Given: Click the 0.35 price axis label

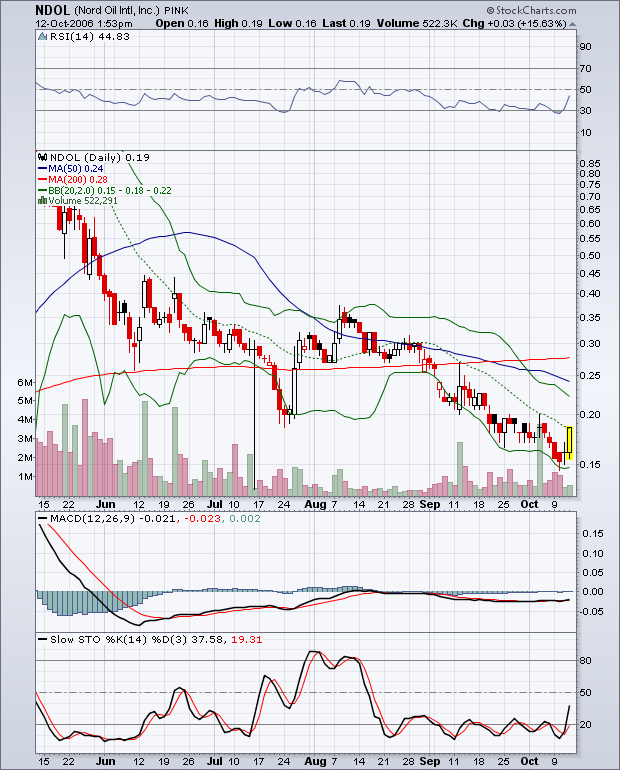Looking at the screenshot, I should (x=590, y=318).
